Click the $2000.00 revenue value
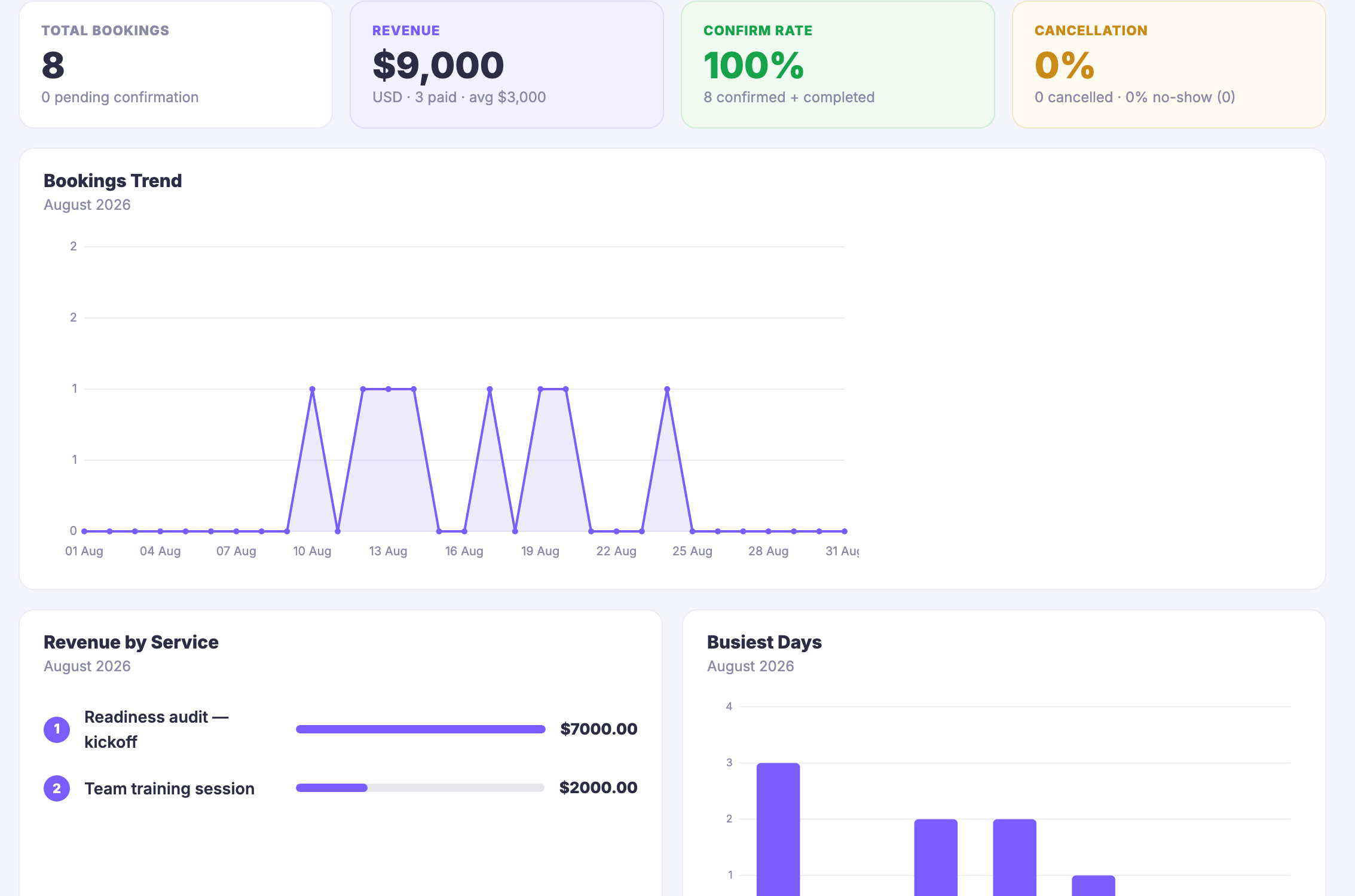Viewport: 1355px width, 896px height. click(x=598, y=787)
